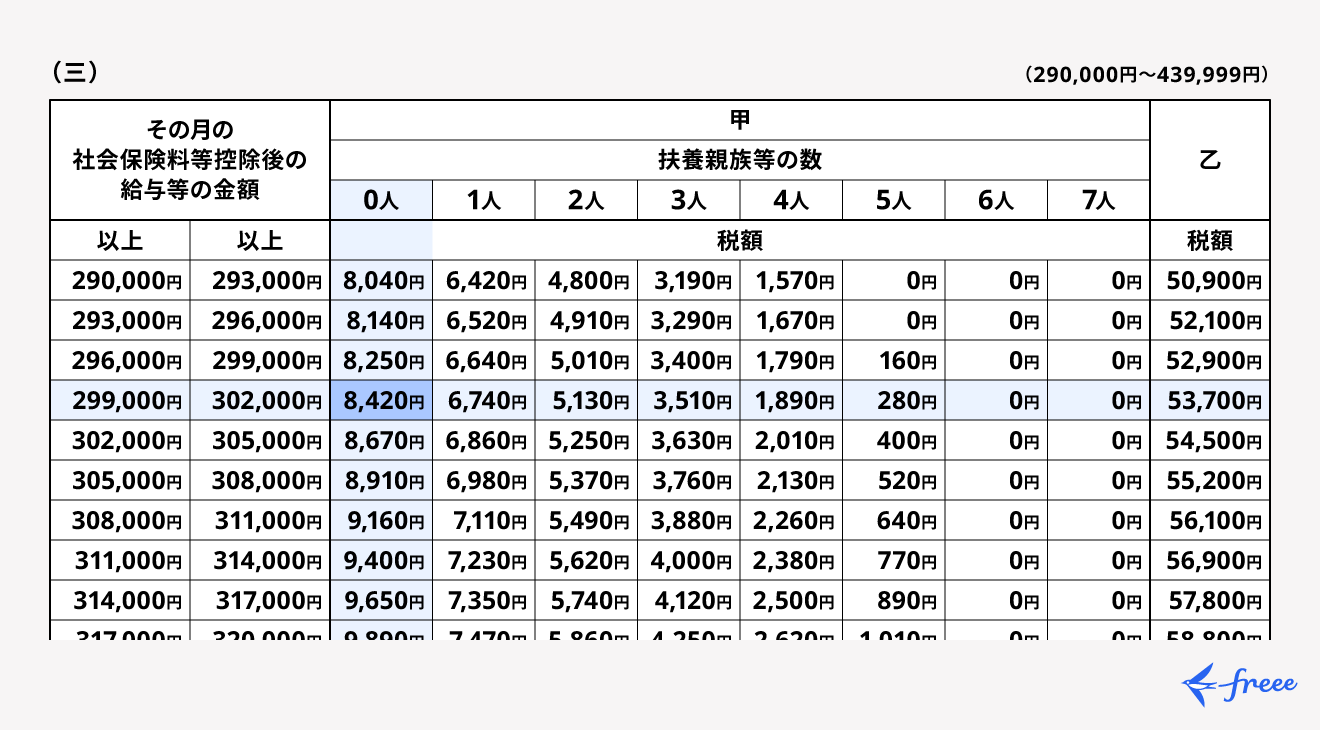
Task: Click the 280円 cell
Action: click(894, 401)
